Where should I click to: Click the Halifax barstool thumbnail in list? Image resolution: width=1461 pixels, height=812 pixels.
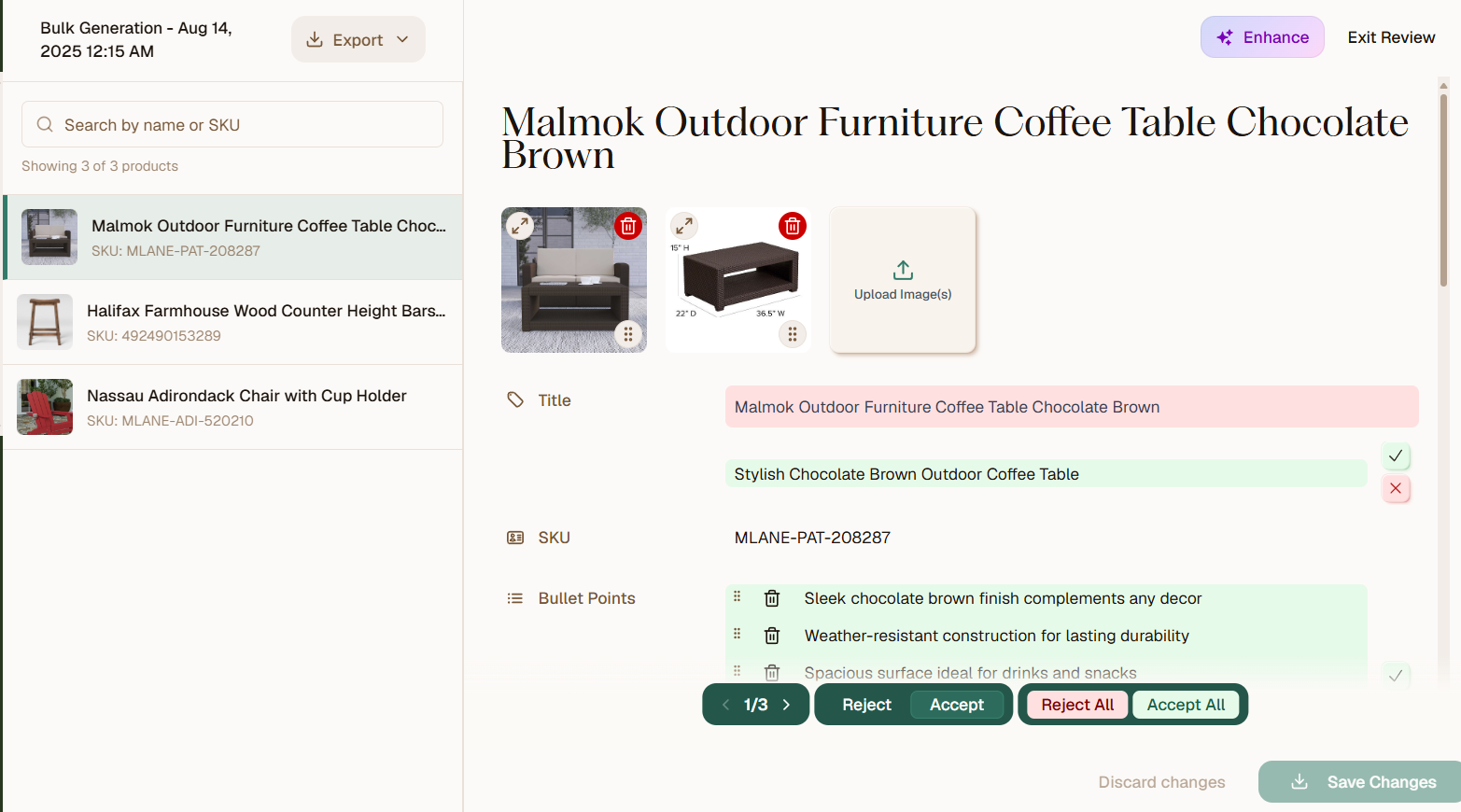(45, 322)
